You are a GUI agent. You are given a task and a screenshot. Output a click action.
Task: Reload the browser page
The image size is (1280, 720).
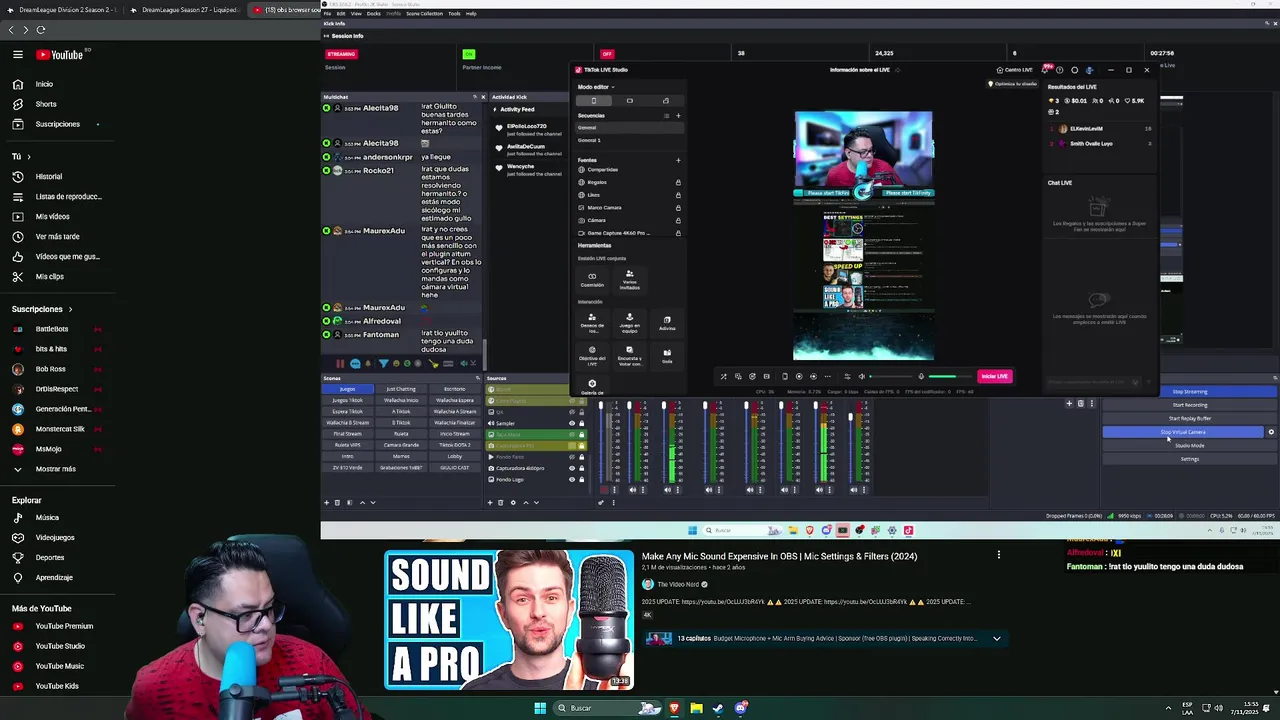click(41, 30)
